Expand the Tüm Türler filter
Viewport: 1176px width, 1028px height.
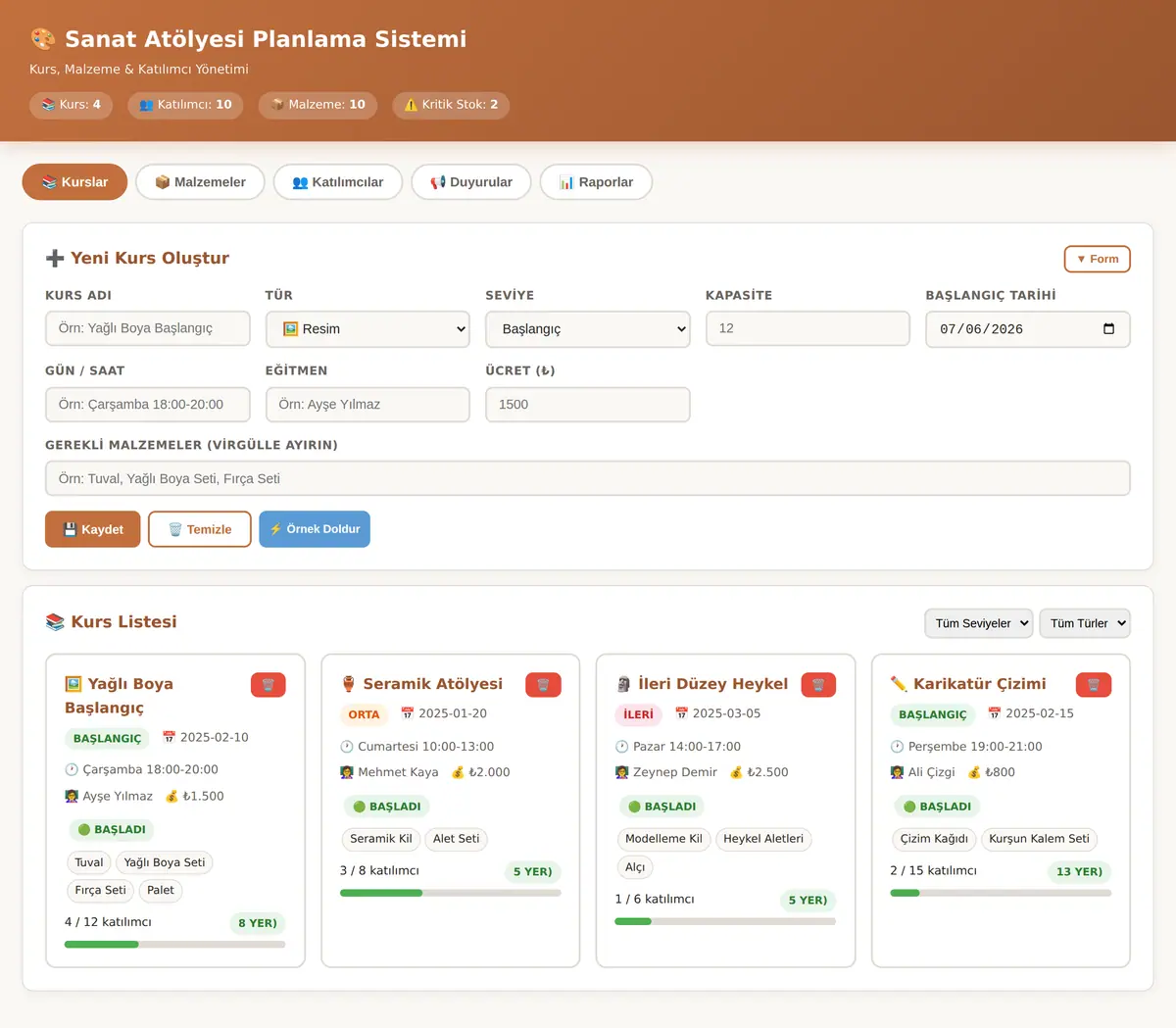(1085, 623)
